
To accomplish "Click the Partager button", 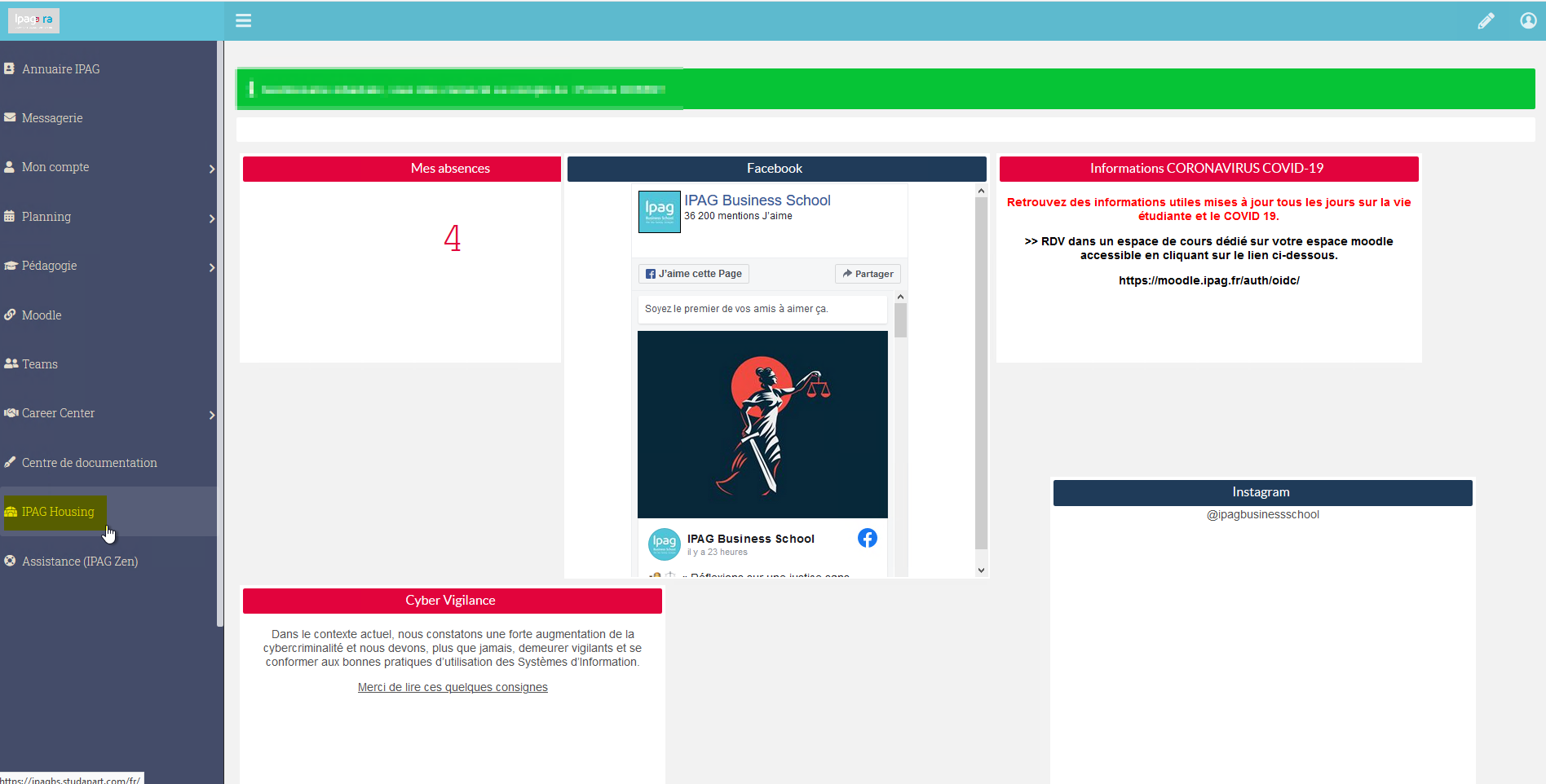I will tap(868, 274).
